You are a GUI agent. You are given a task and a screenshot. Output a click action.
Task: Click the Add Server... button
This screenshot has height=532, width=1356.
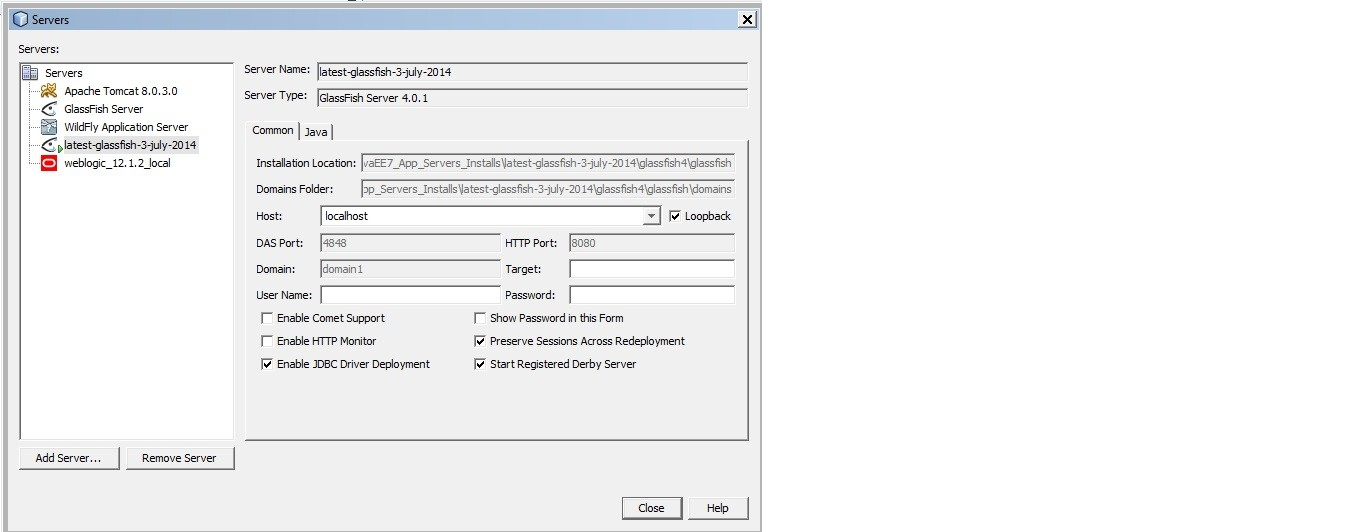[69, 458]
